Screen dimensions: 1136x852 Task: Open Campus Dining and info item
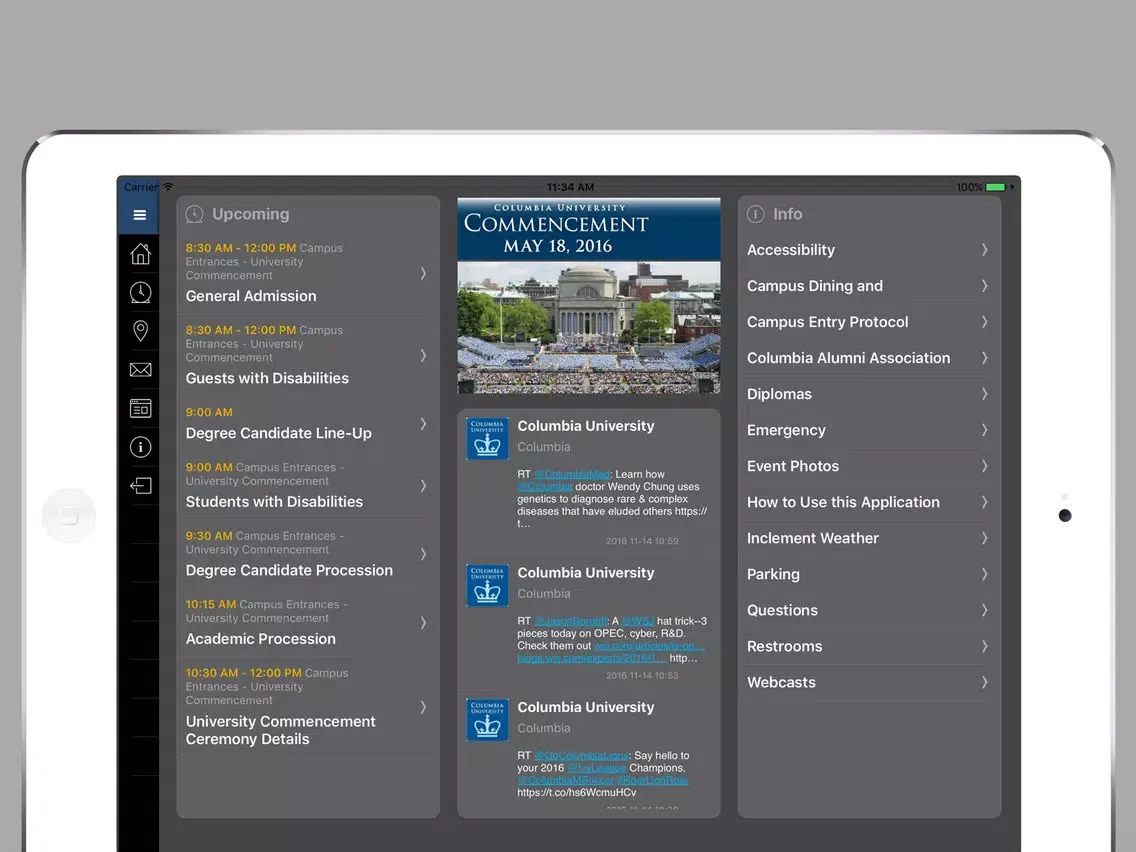[x=869, y=286]
